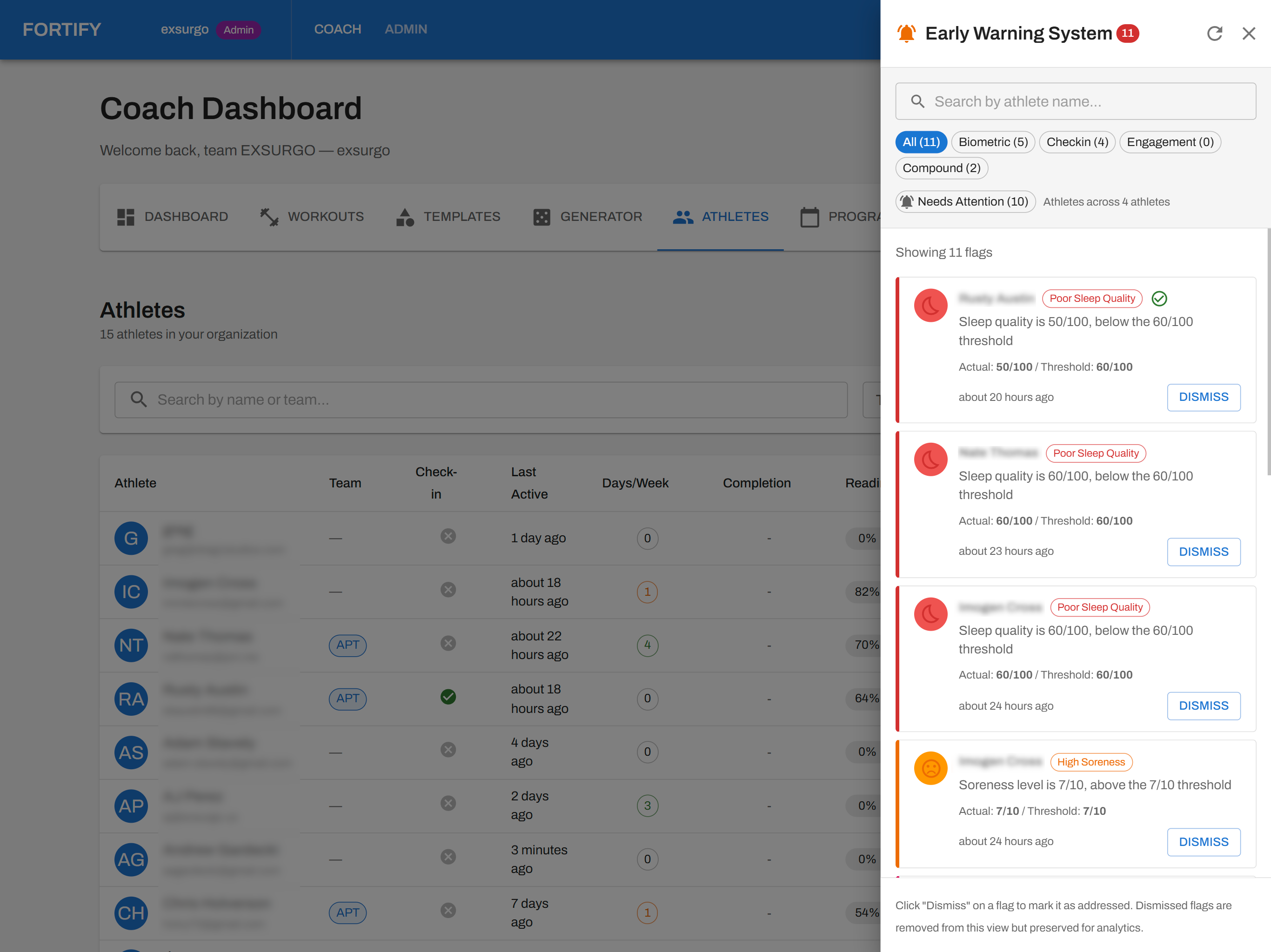Click the bell icon beside Early Warning System
1271x952 pixels.
point(907,33)
